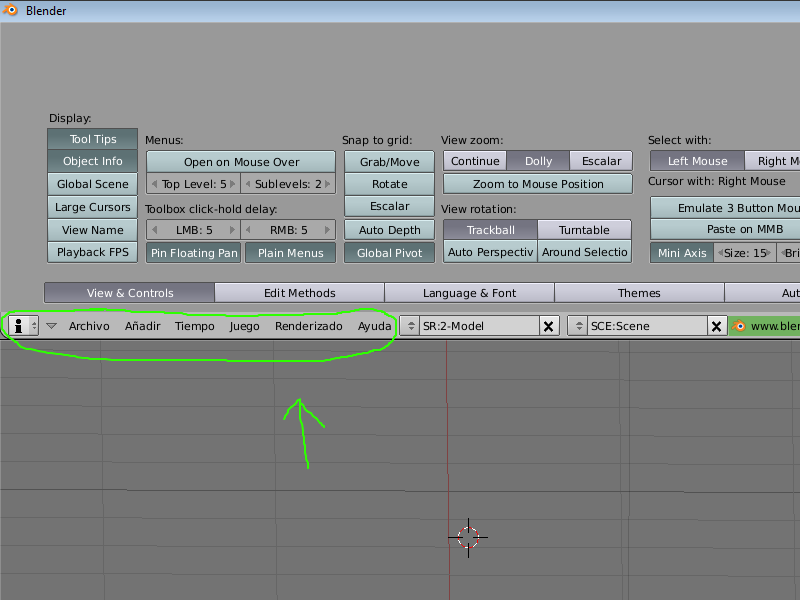Enable Large Cursors option
800x600 pixels.
(93, 207)
